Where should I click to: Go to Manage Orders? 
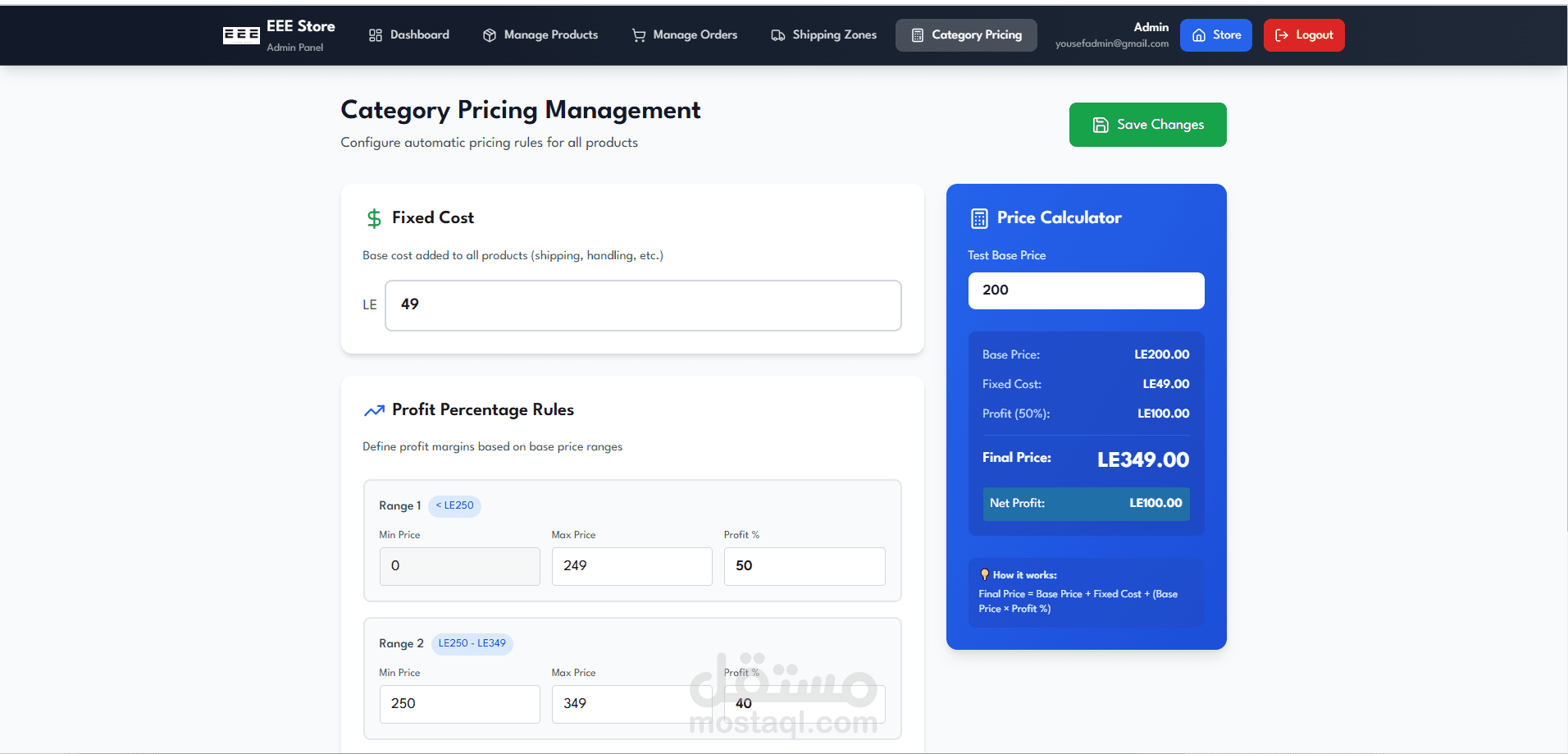point(685,35)
